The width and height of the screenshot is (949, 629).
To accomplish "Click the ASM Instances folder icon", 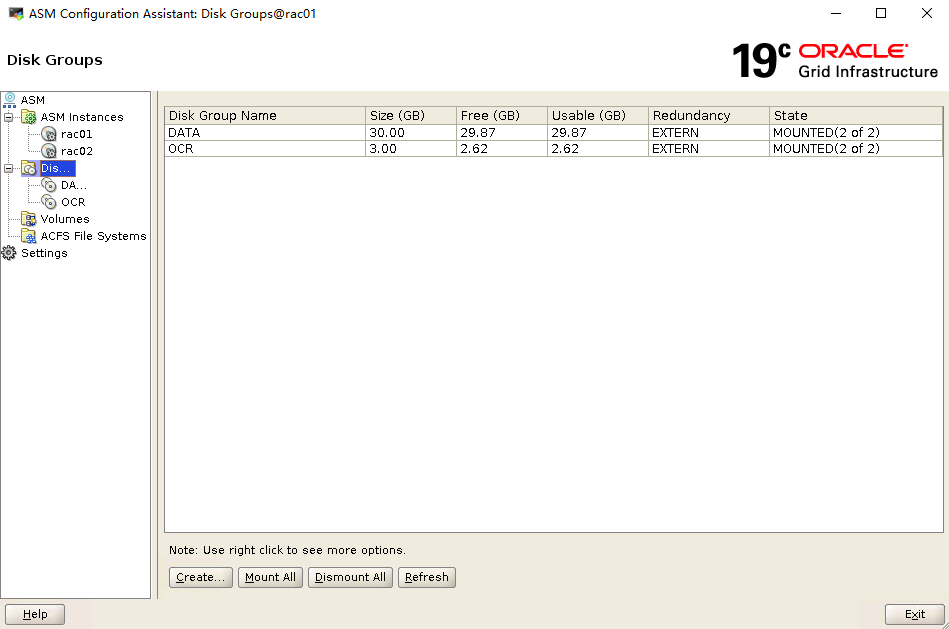I will click(28, 117).
